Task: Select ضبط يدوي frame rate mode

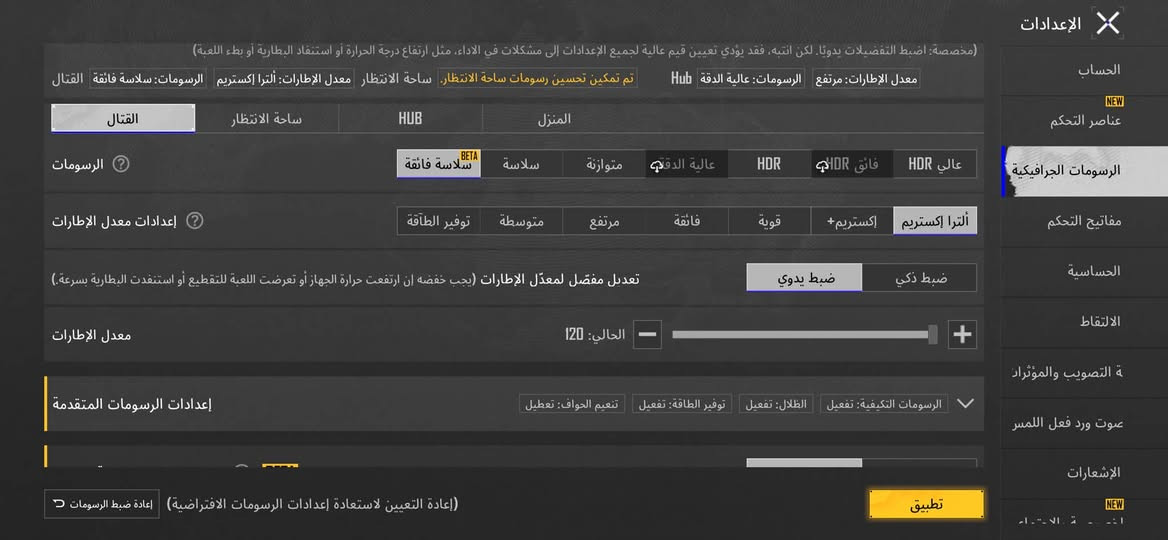Action: [804, 278]
